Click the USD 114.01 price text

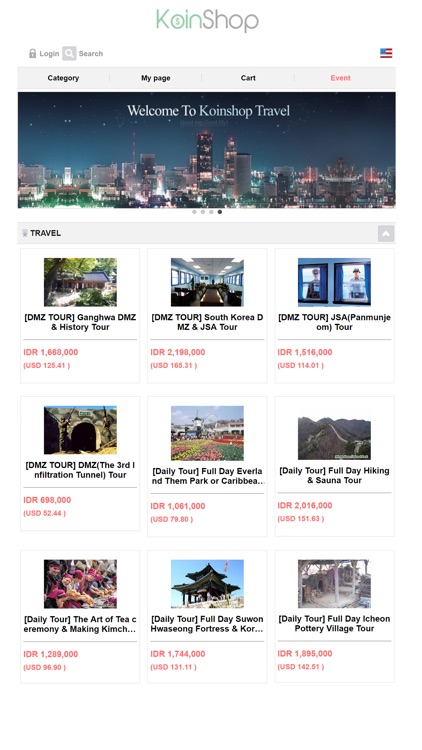[300, 365]
